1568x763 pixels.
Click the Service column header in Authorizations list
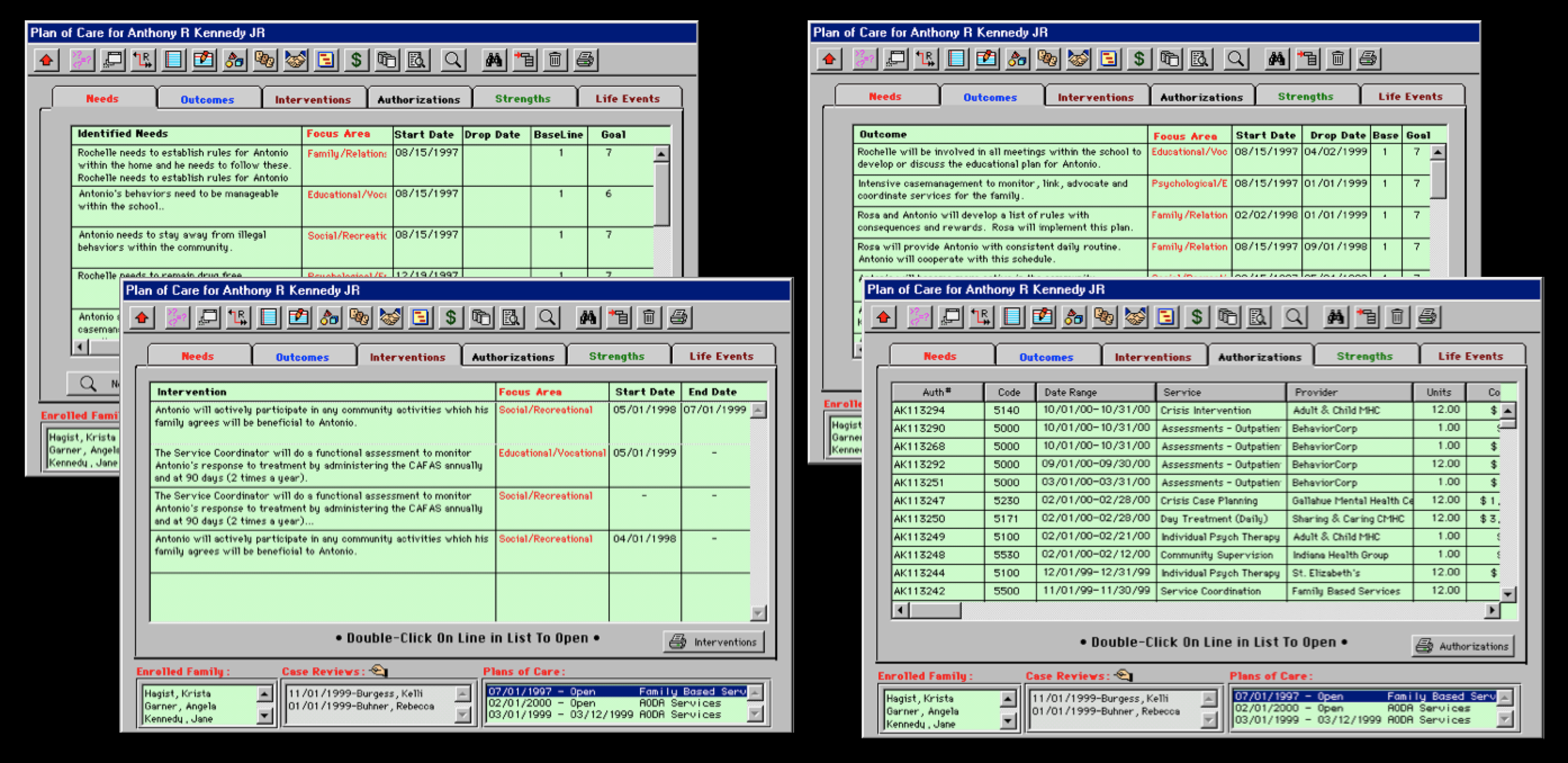[1221, 392]
